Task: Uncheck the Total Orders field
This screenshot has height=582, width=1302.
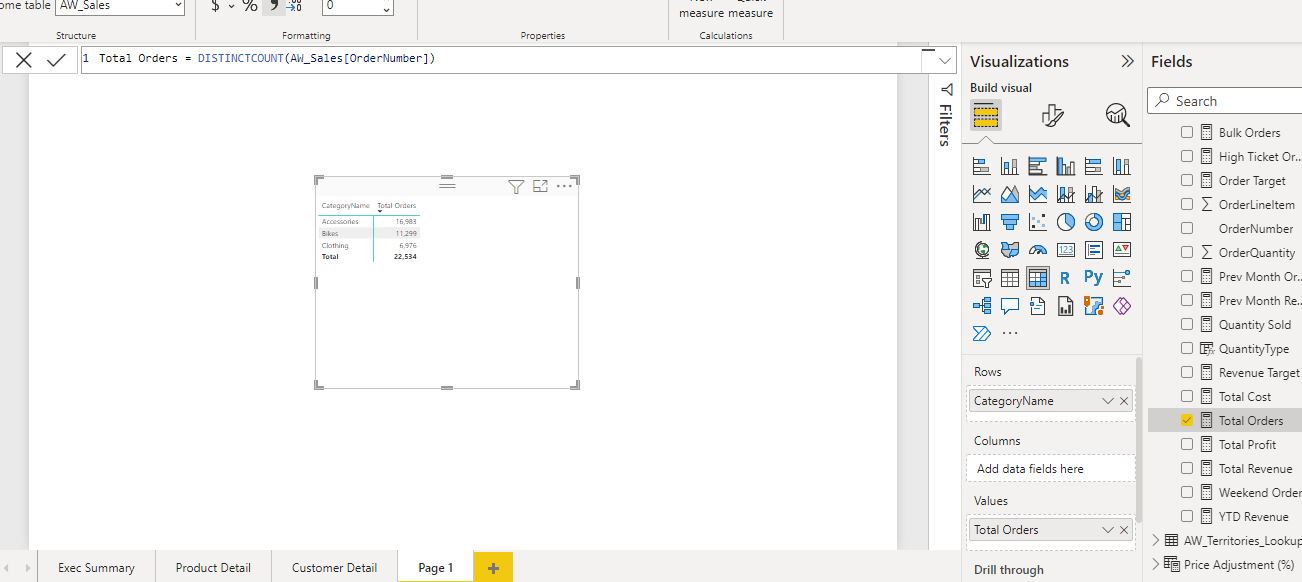Action: coord(1187,420)
